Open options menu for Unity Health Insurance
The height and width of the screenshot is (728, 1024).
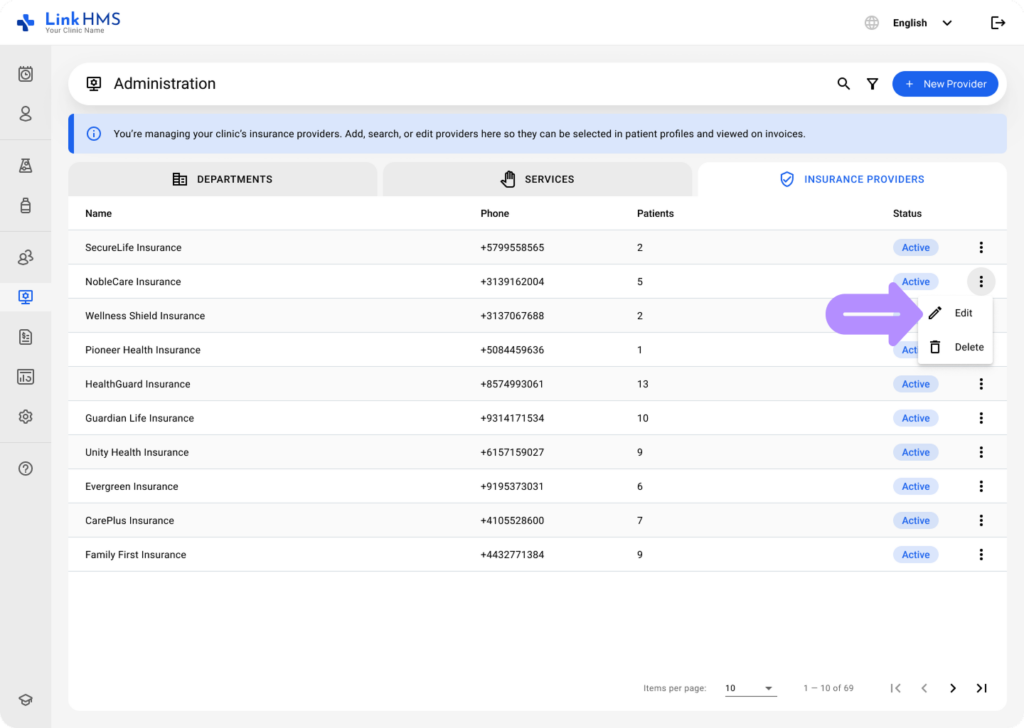(x=981, y=452)
